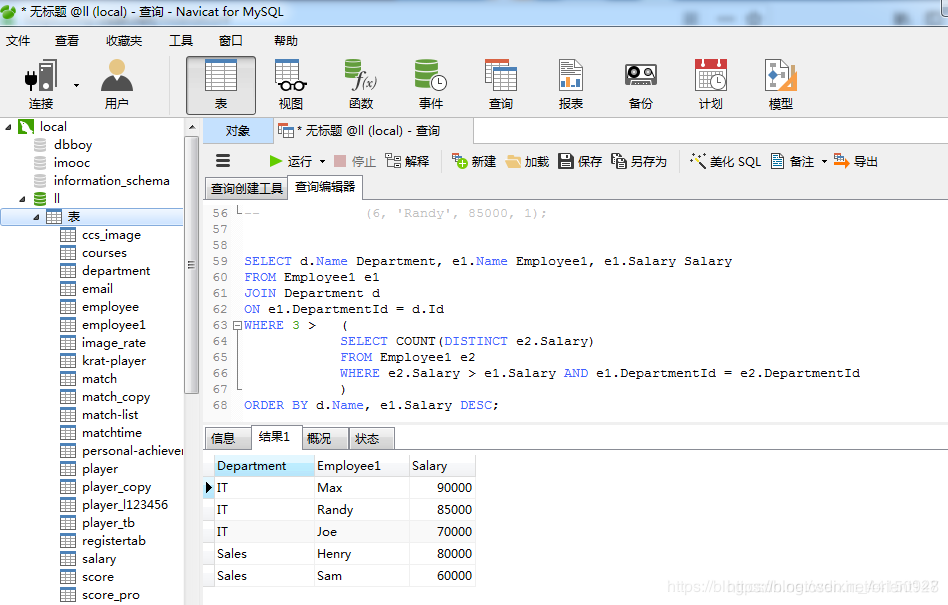This screenshot has width=948, height=605.
Task: Click the Comment (备注) button
Action: pos(793,161)
